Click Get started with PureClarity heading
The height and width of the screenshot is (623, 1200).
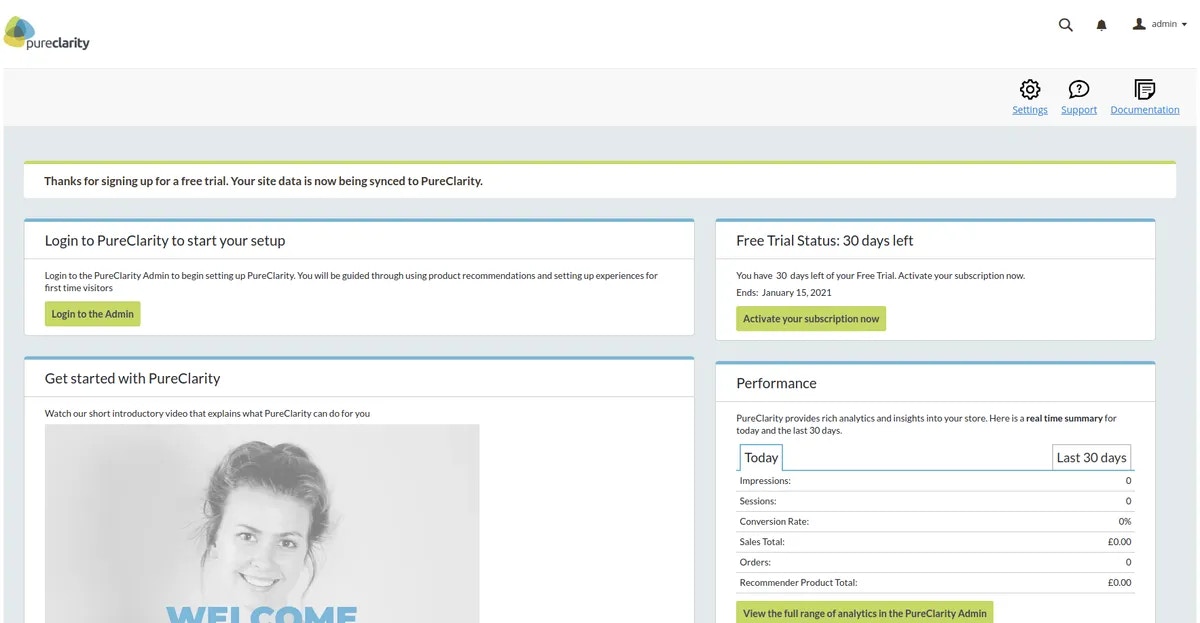tap(132, 379)
